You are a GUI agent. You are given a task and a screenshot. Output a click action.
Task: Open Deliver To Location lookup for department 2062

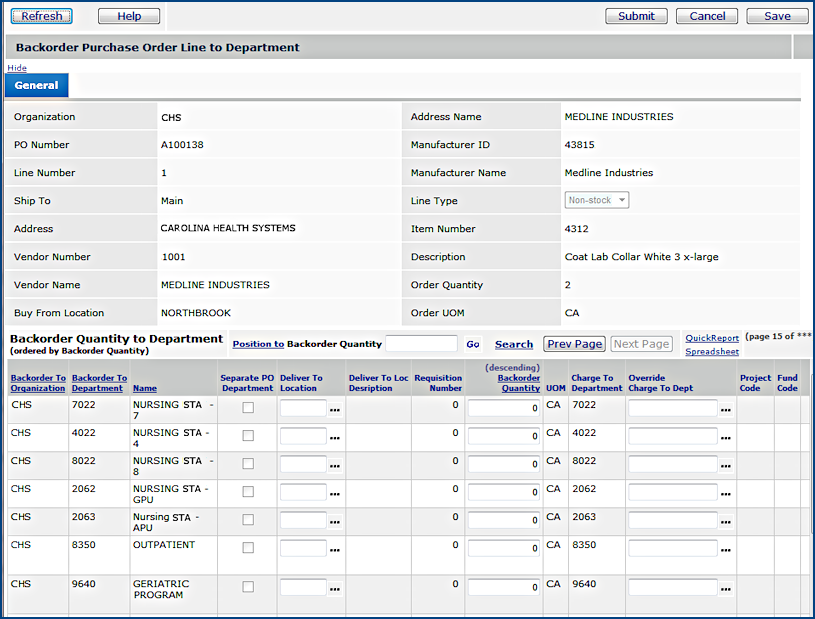pyautogui.click(x=336, y=494)
